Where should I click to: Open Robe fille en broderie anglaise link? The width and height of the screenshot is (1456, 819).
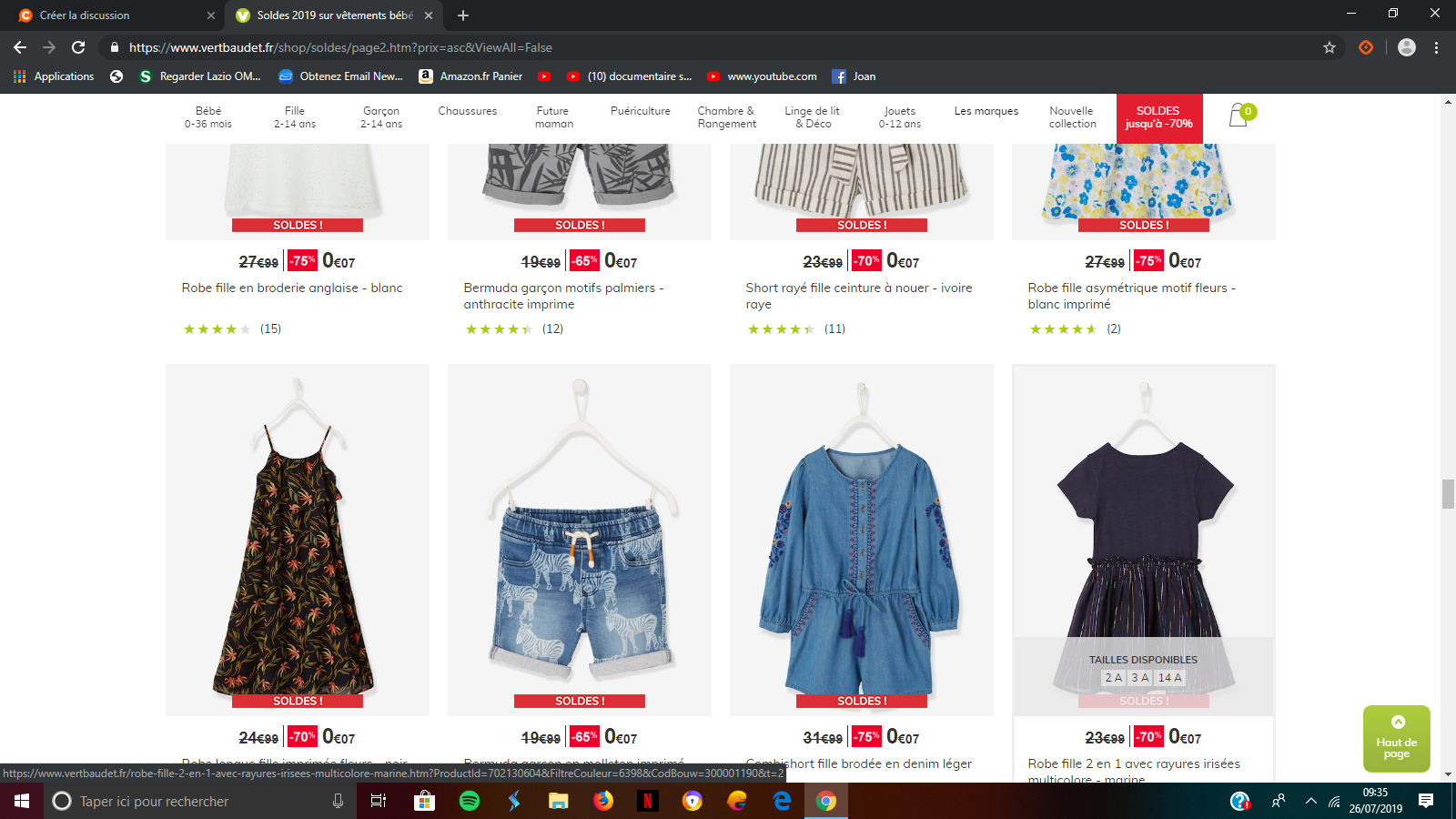(291, 288)
